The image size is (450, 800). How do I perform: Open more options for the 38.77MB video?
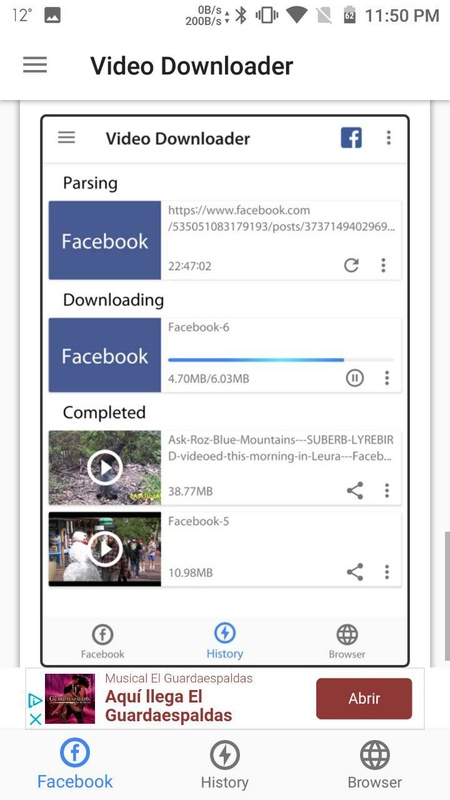tap(387, 491)
